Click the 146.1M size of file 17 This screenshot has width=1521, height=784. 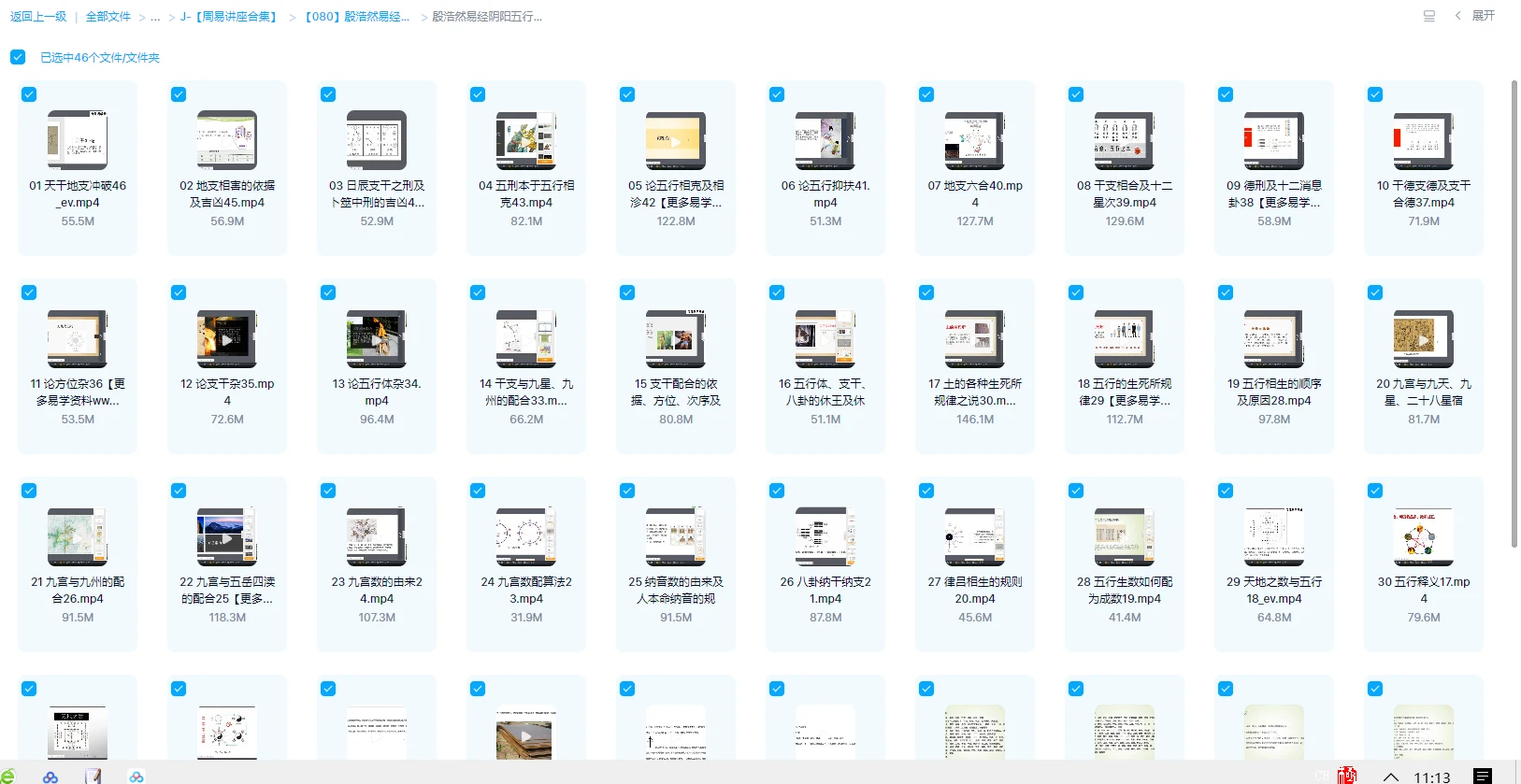975,420
